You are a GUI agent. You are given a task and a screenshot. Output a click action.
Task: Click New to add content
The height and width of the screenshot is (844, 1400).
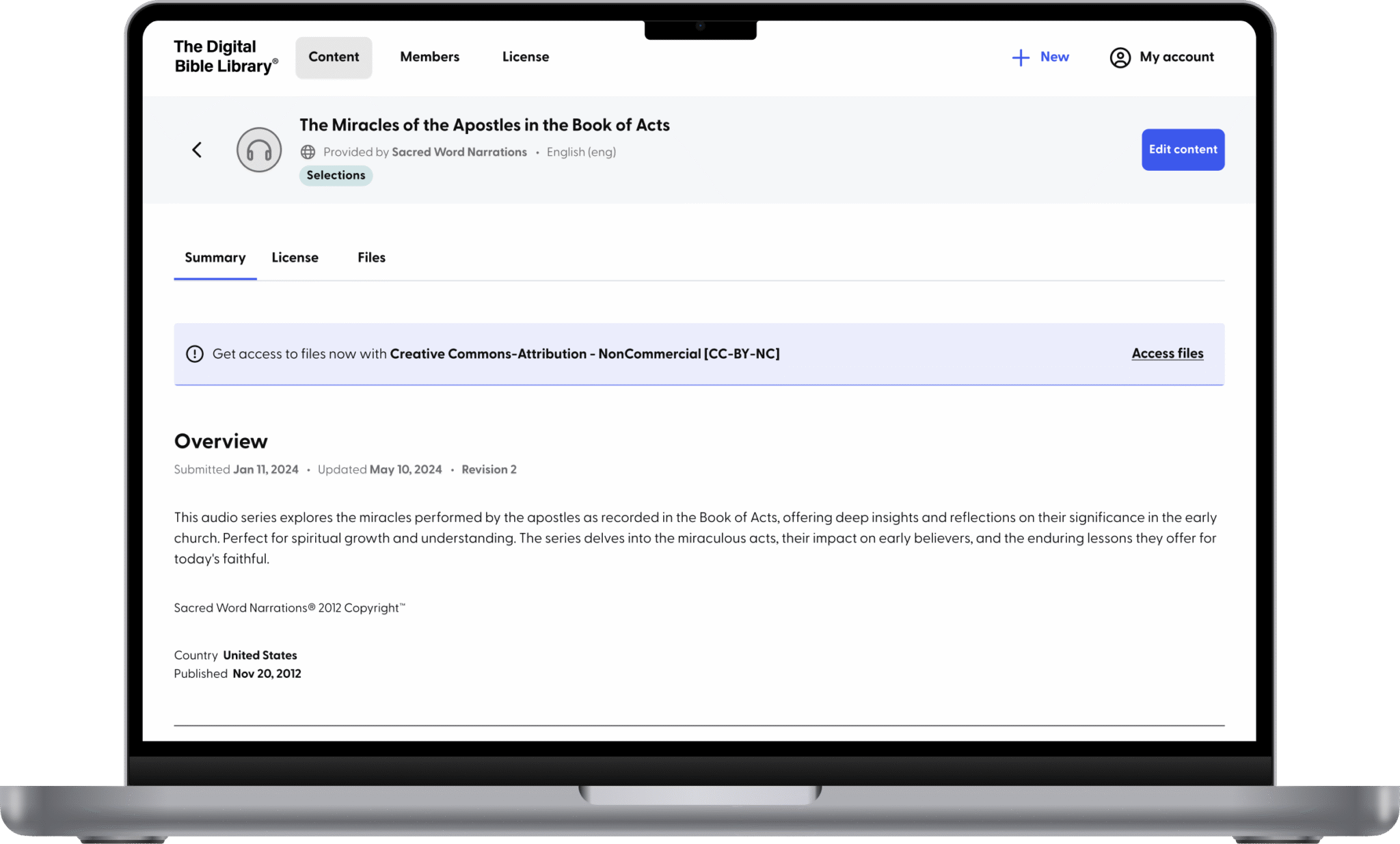1053,57
